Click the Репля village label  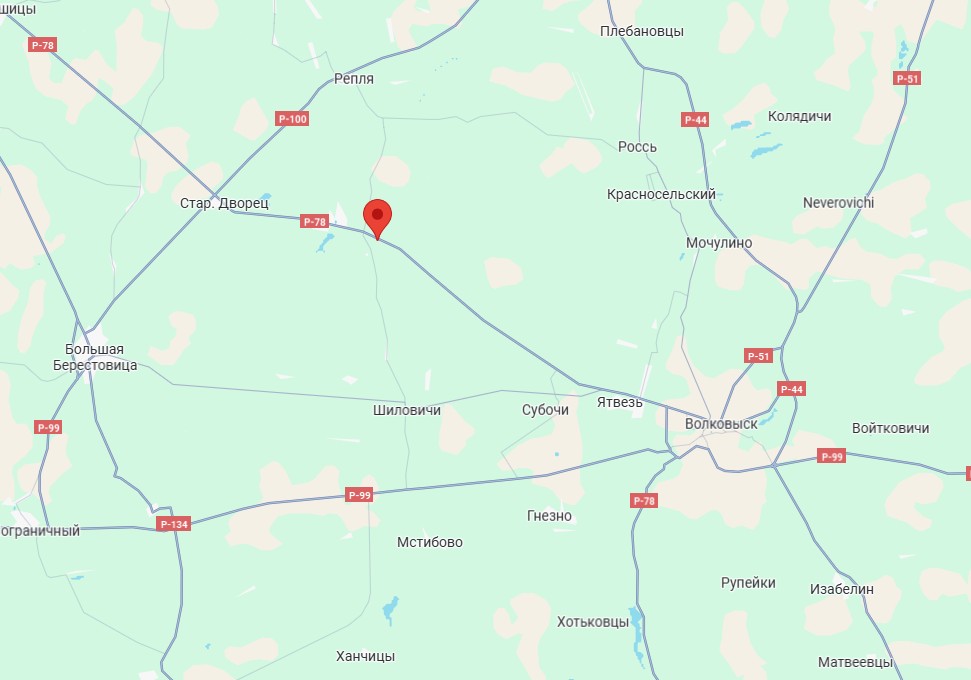click(x=354, y=79)
